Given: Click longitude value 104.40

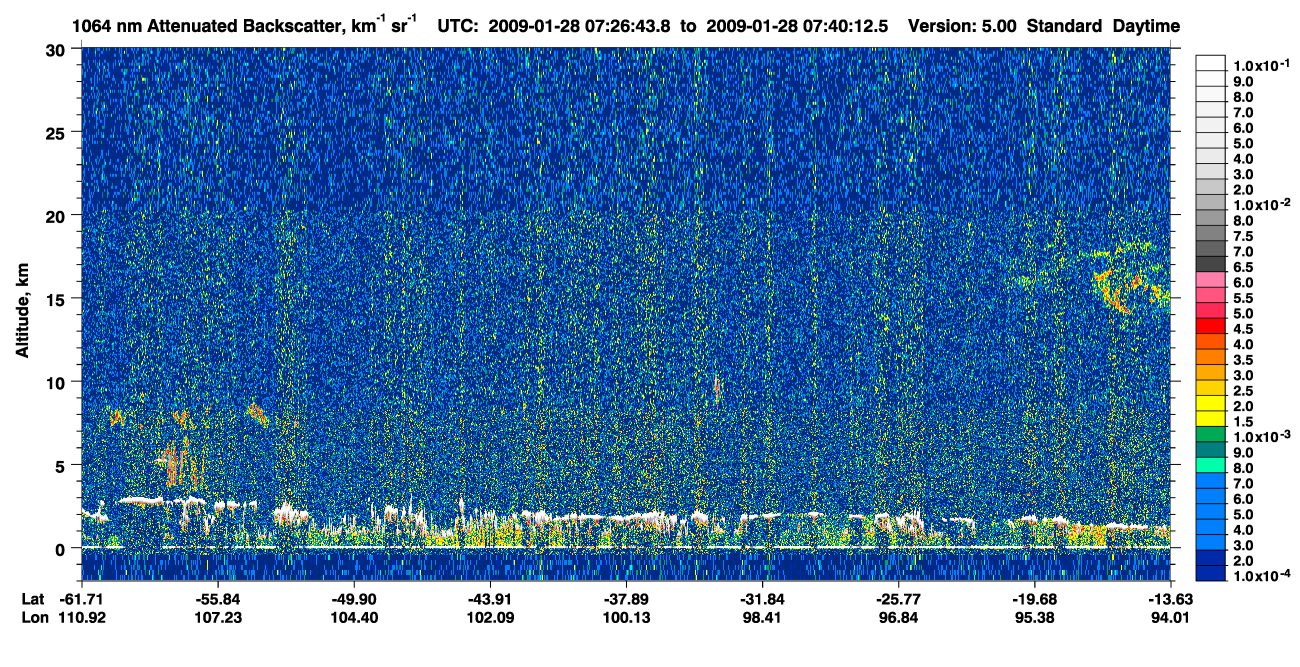Looking at the screenshot, I should 354,617.
